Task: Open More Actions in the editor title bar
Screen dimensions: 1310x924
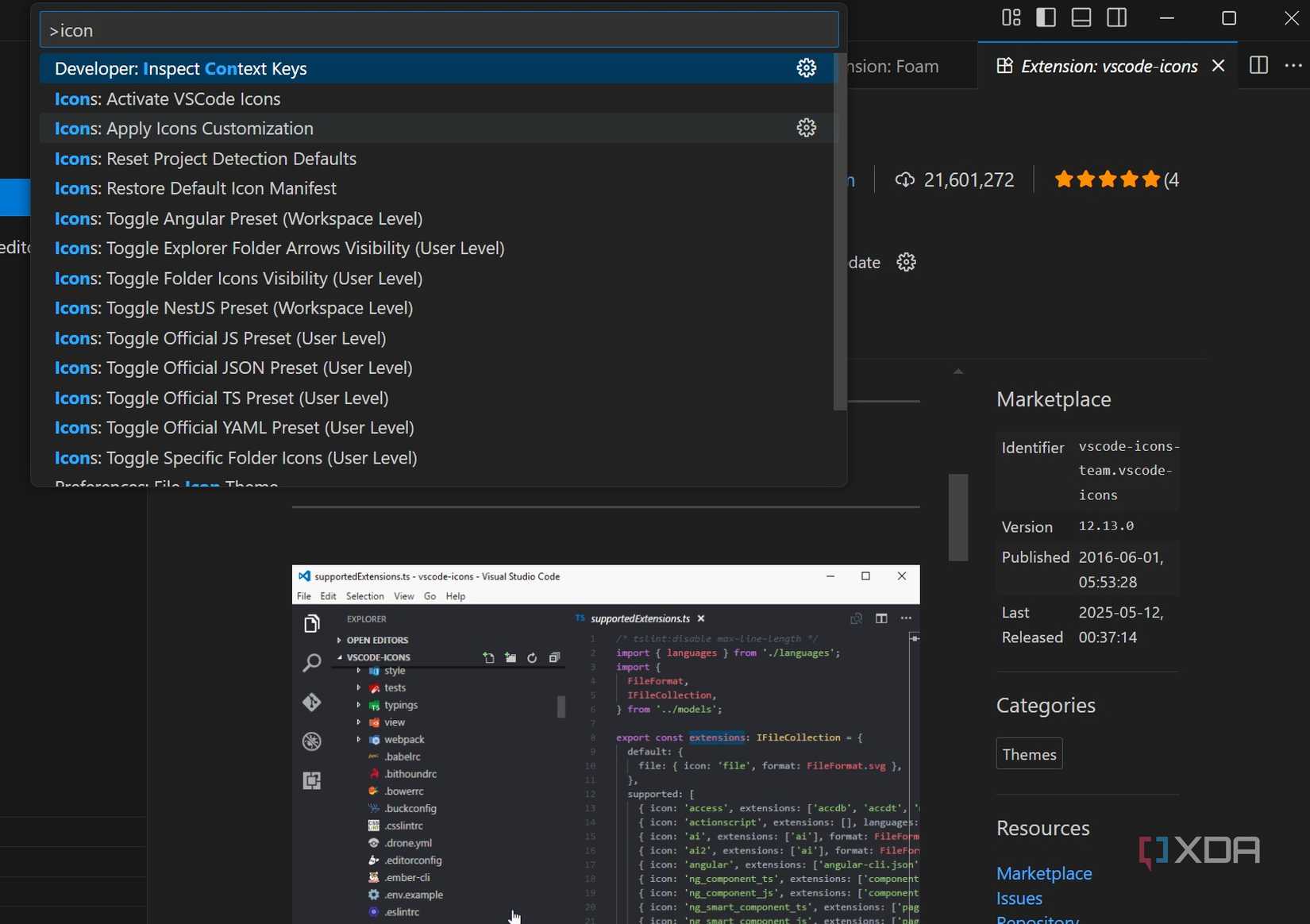Action: tap(1293, 66)
